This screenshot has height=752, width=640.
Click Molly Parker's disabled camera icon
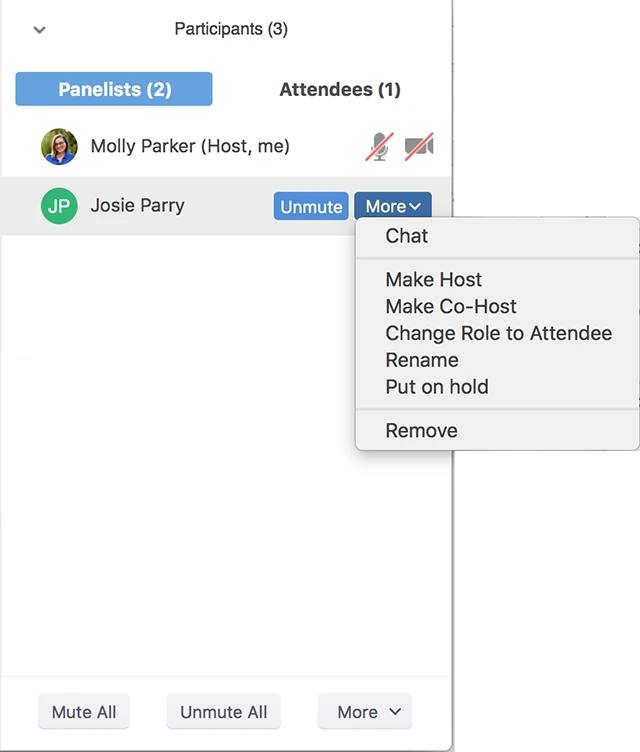(419, 147)
